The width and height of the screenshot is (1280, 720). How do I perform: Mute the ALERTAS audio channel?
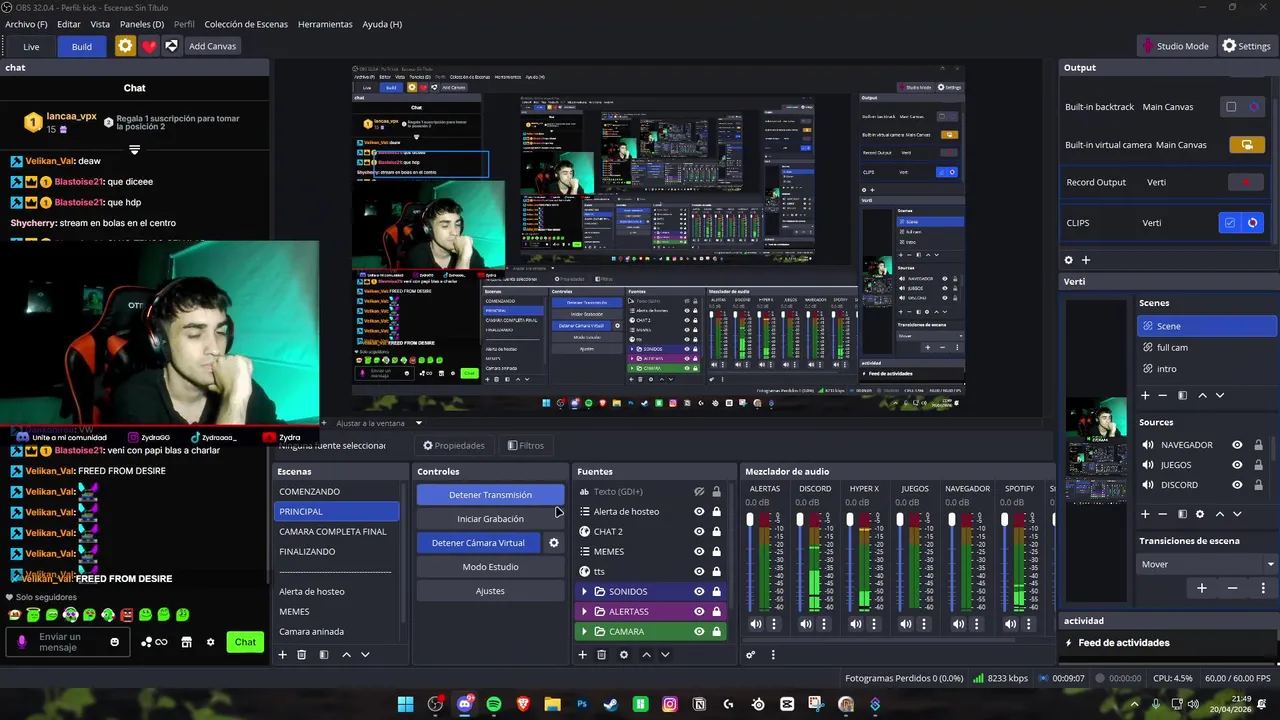coord(756,624)
